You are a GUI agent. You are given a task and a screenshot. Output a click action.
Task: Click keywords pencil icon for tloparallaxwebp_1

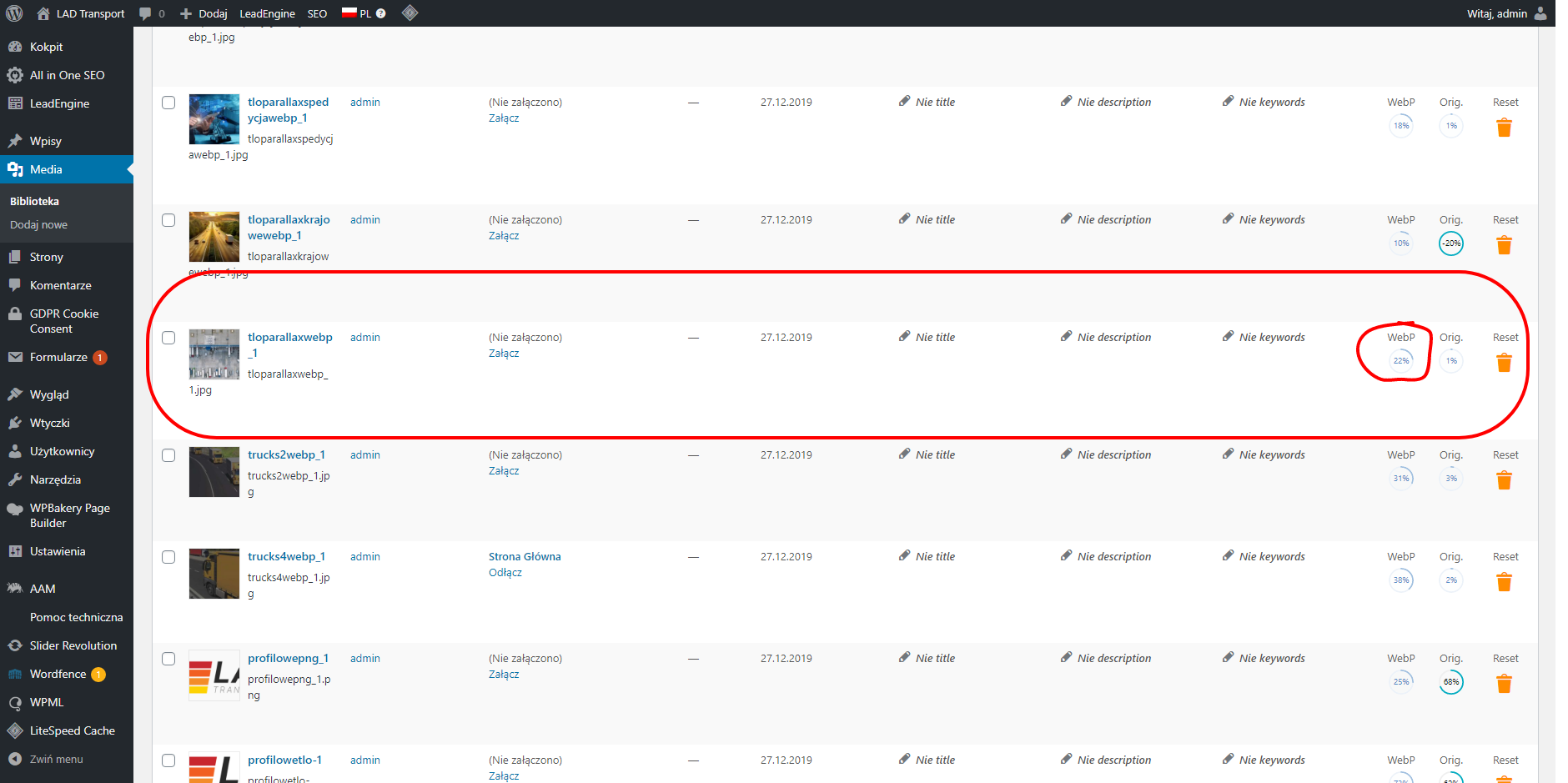(1229, 336)
